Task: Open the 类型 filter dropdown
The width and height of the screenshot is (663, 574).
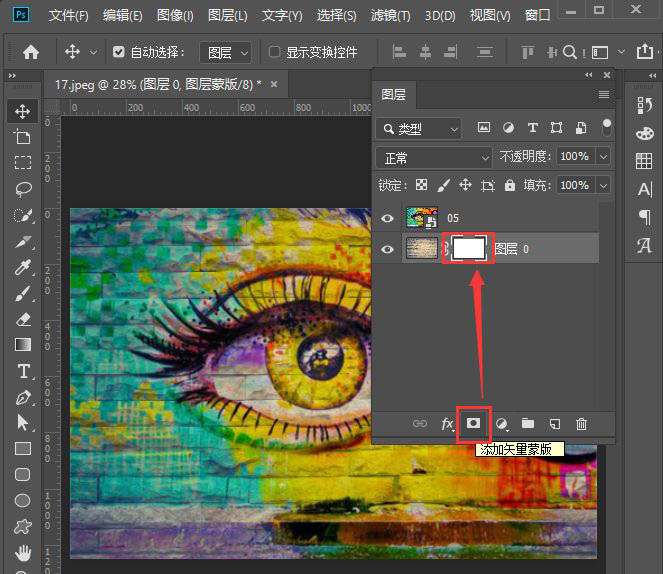Action: click(419, 128)
